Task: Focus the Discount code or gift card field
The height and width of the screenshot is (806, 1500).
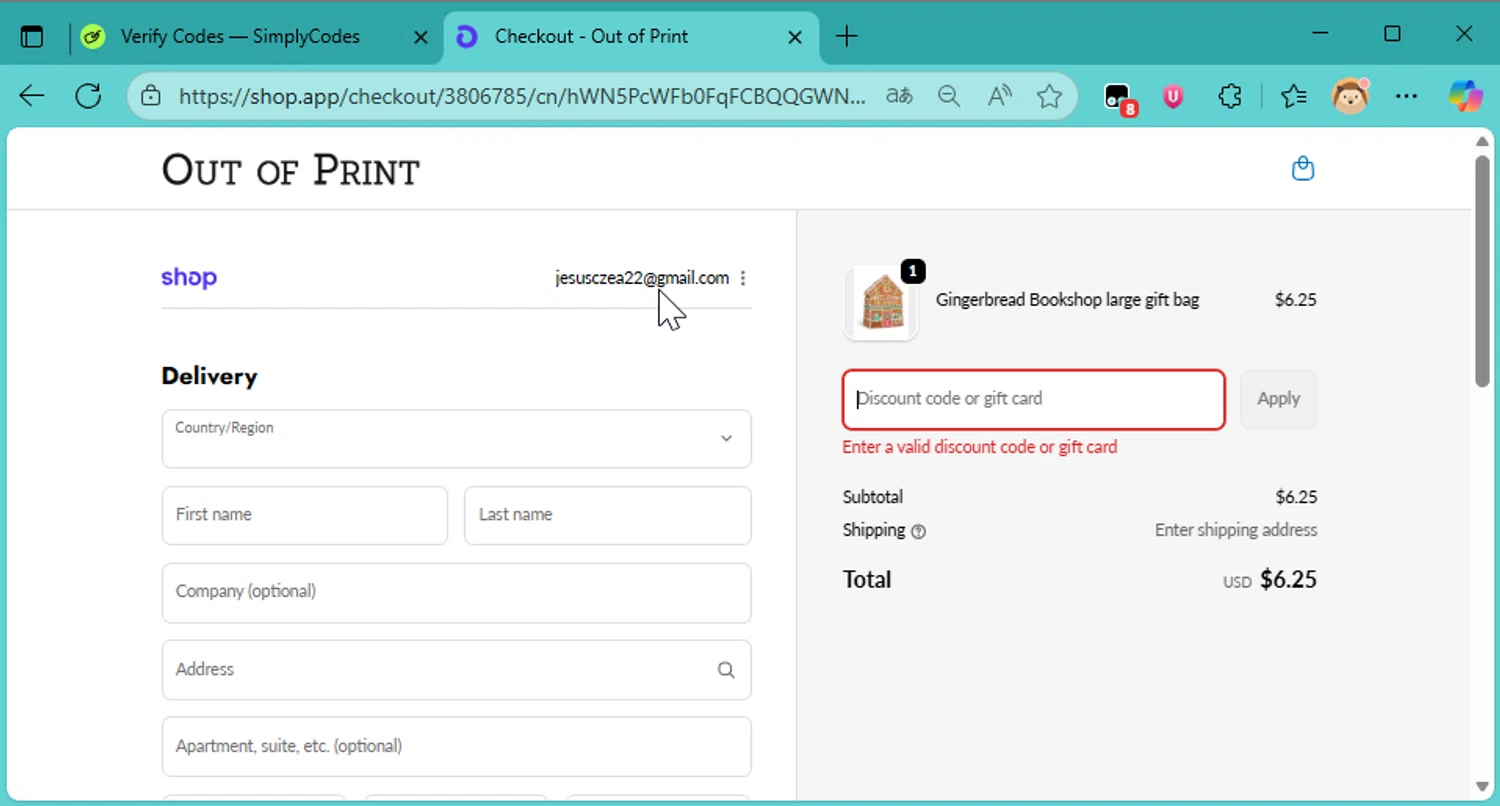Action: tap(1033, 399)
